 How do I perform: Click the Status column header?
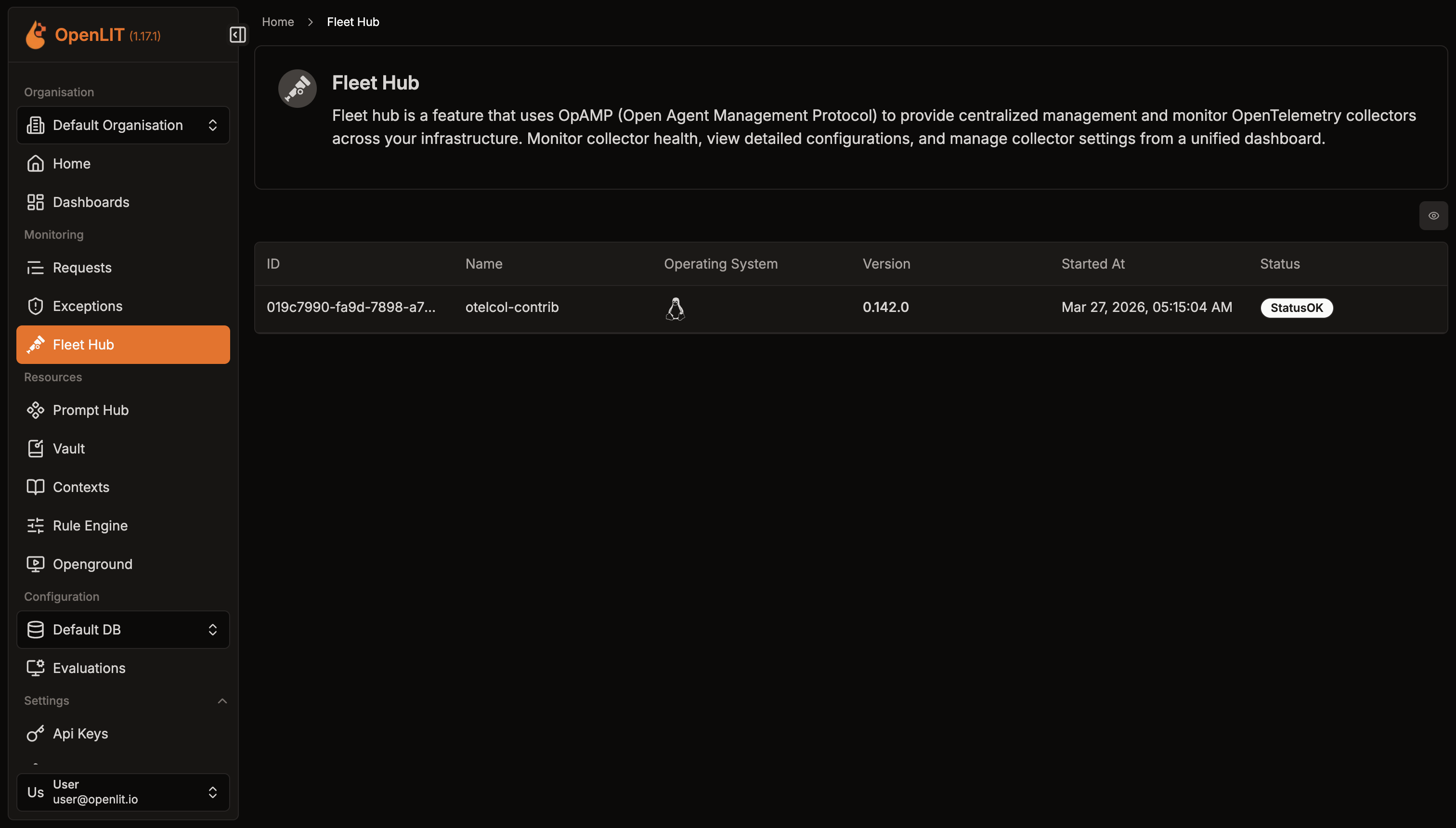click(x=1280, y=264)
